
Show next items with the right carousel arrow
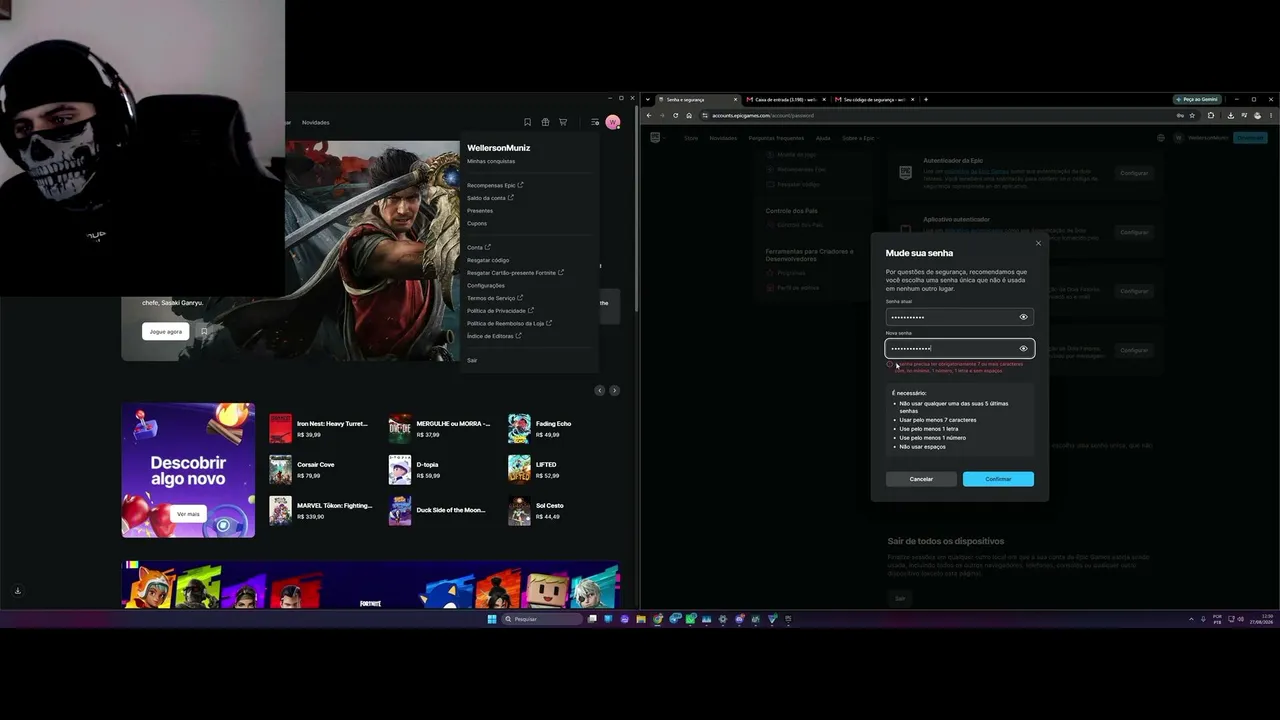[x=614, y=390]
